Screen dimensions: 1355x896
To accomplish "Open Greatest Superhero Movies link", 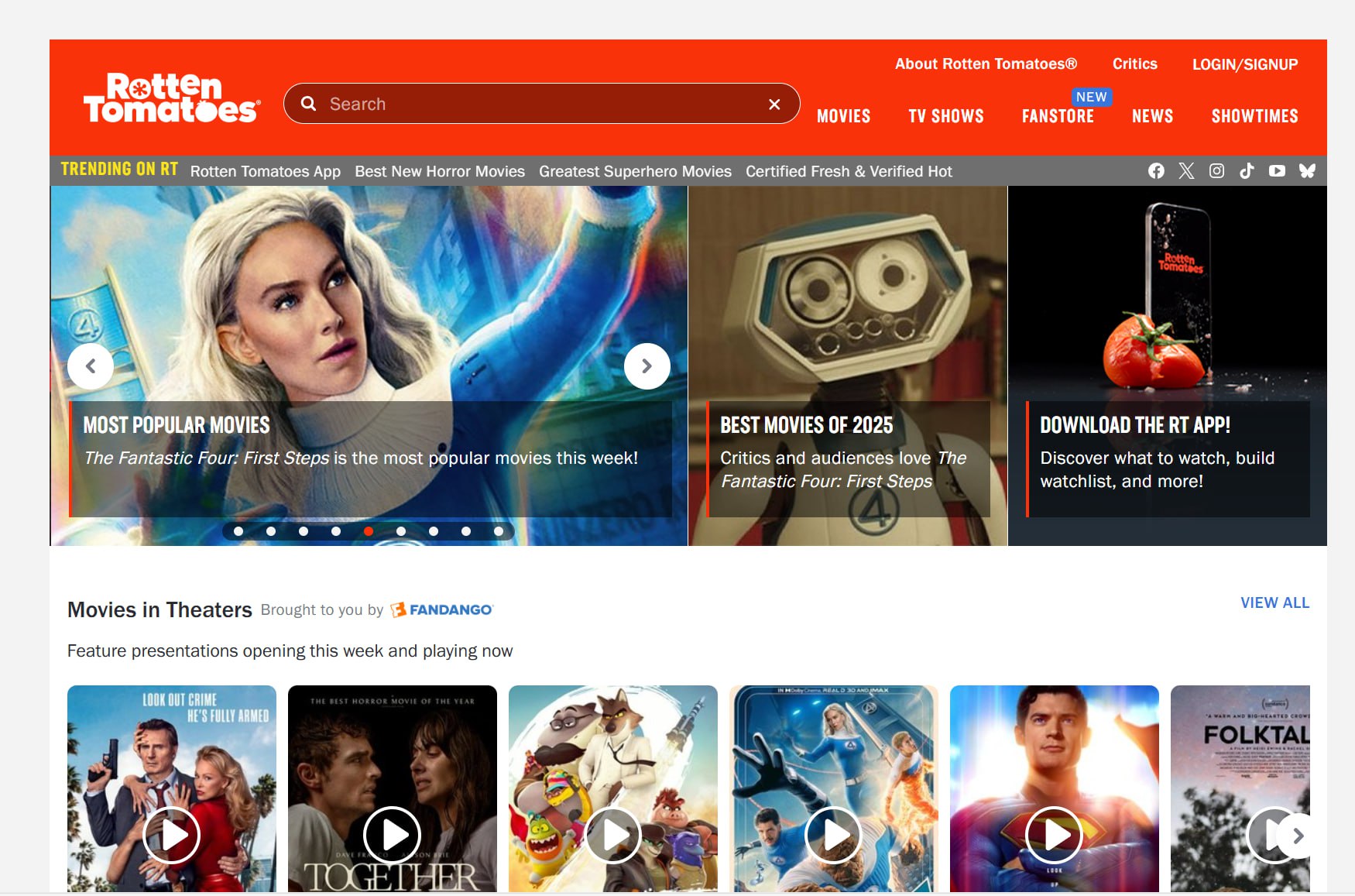I will [635, 171].
